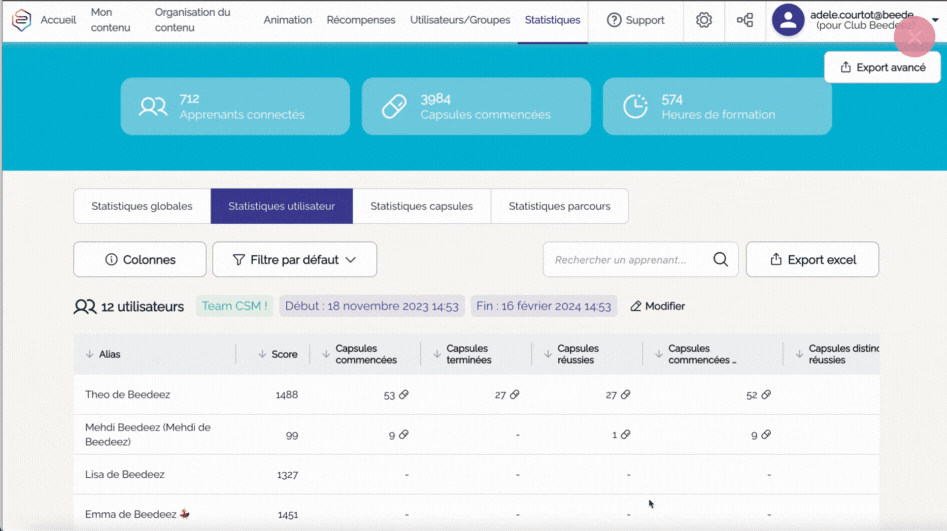Click the pencil Modifier edit icon
Viewport: 947px width, 531px height.
[x=636, y=306]
